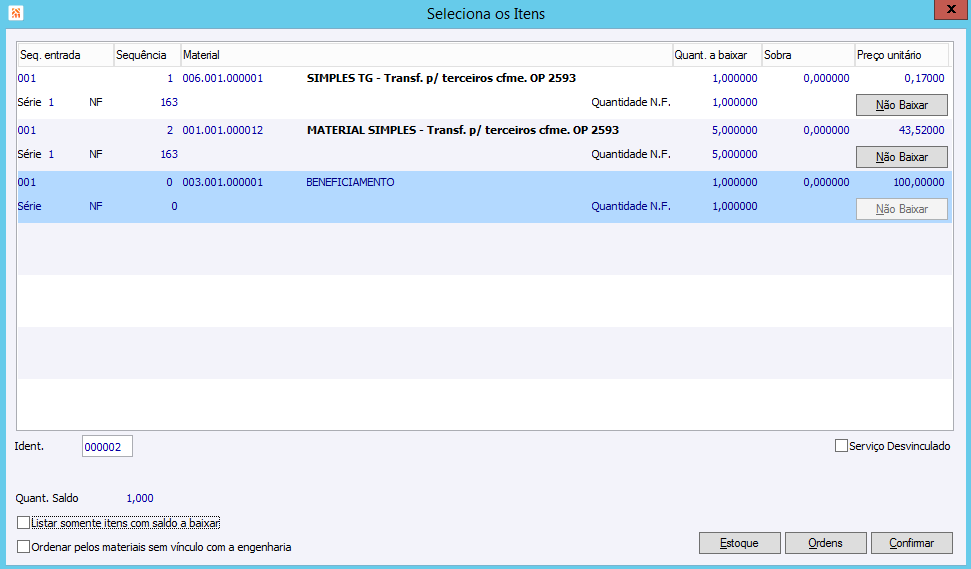Viewport: 971px width, 569px height.
Task: Click the MATERIAL SIMPLES - Transf. p/ terceiros description
Action: [x=463, y=130]
